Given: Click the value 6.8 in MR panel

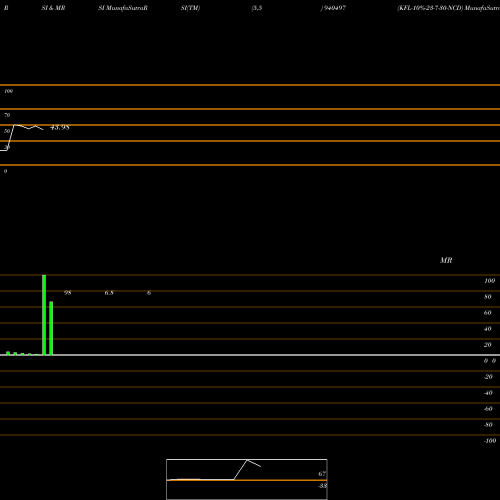Looking at the screenshot, I should pos(109,293).
